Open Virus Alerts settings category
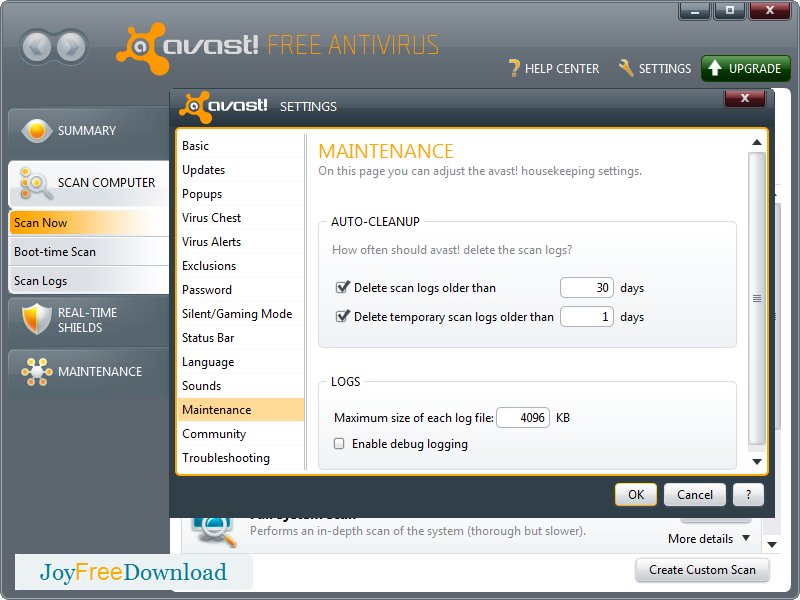800x600 pixels. pos(240,242)
